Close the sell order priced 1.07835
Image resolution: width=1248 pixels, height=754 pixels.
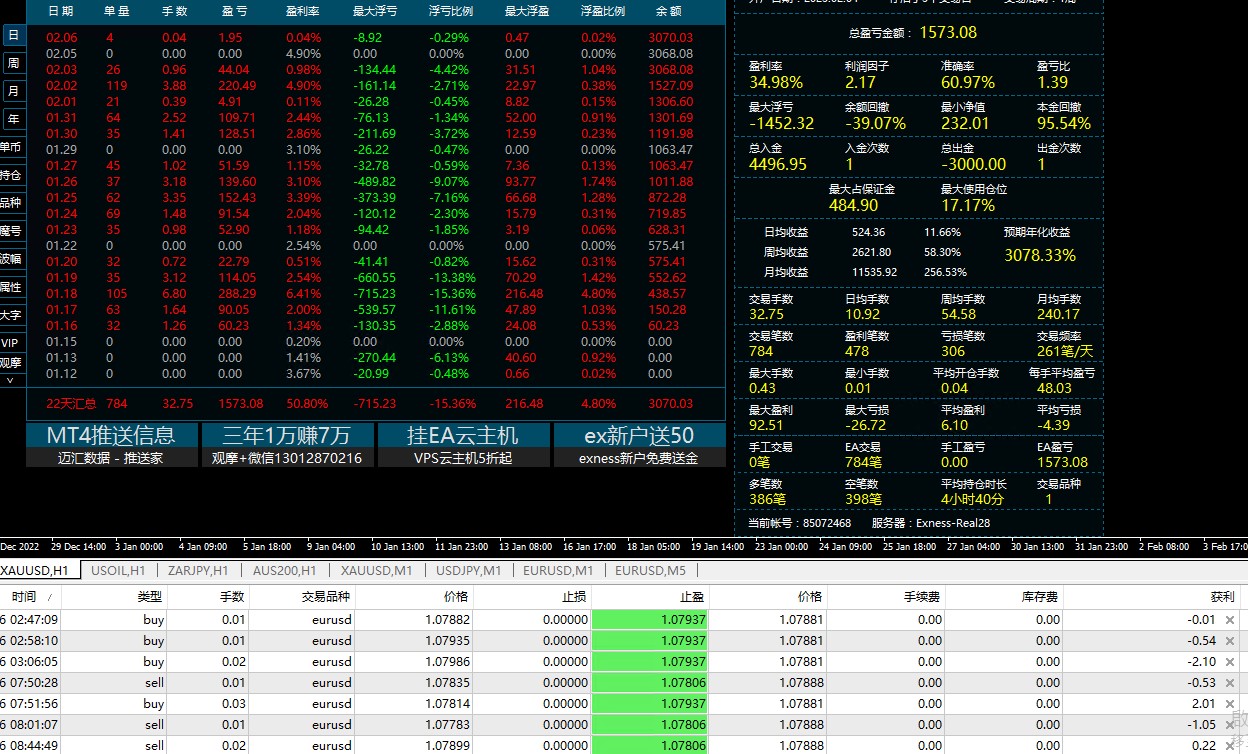[1230, 683]
